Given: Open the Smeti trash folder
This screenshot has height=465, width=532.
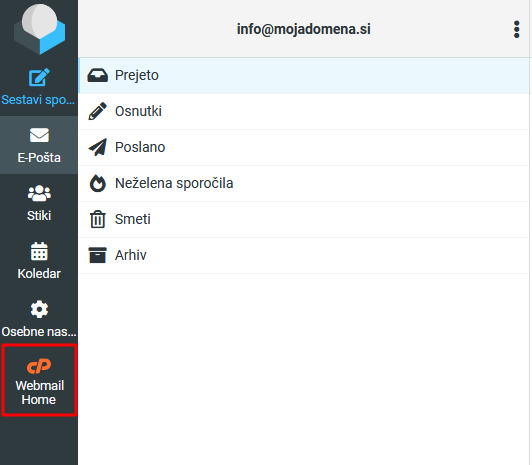Looking at the screenshot, I should pyautogui.click(x=304, y=219).
